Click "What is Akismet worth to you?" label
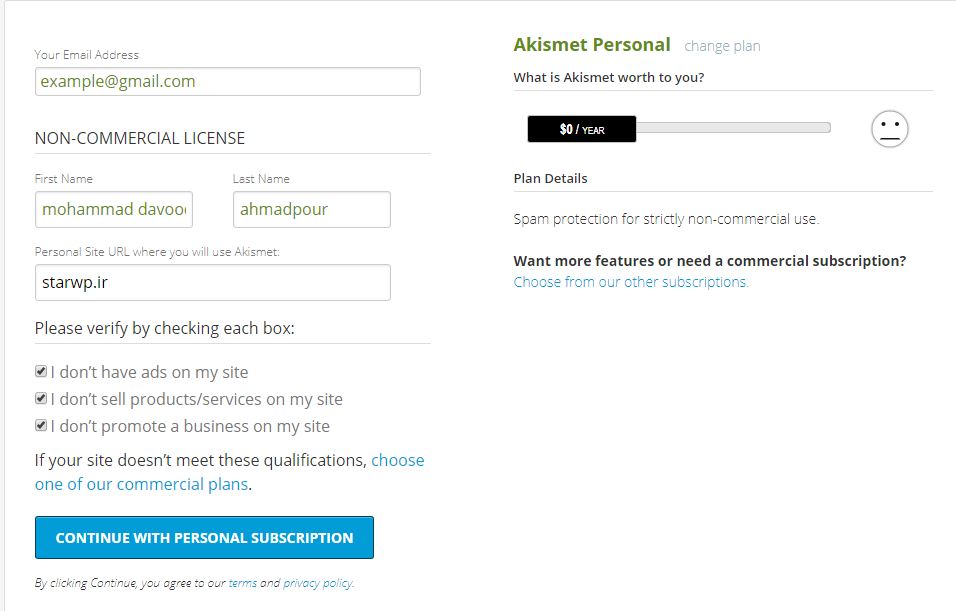 tap(608, 77)
